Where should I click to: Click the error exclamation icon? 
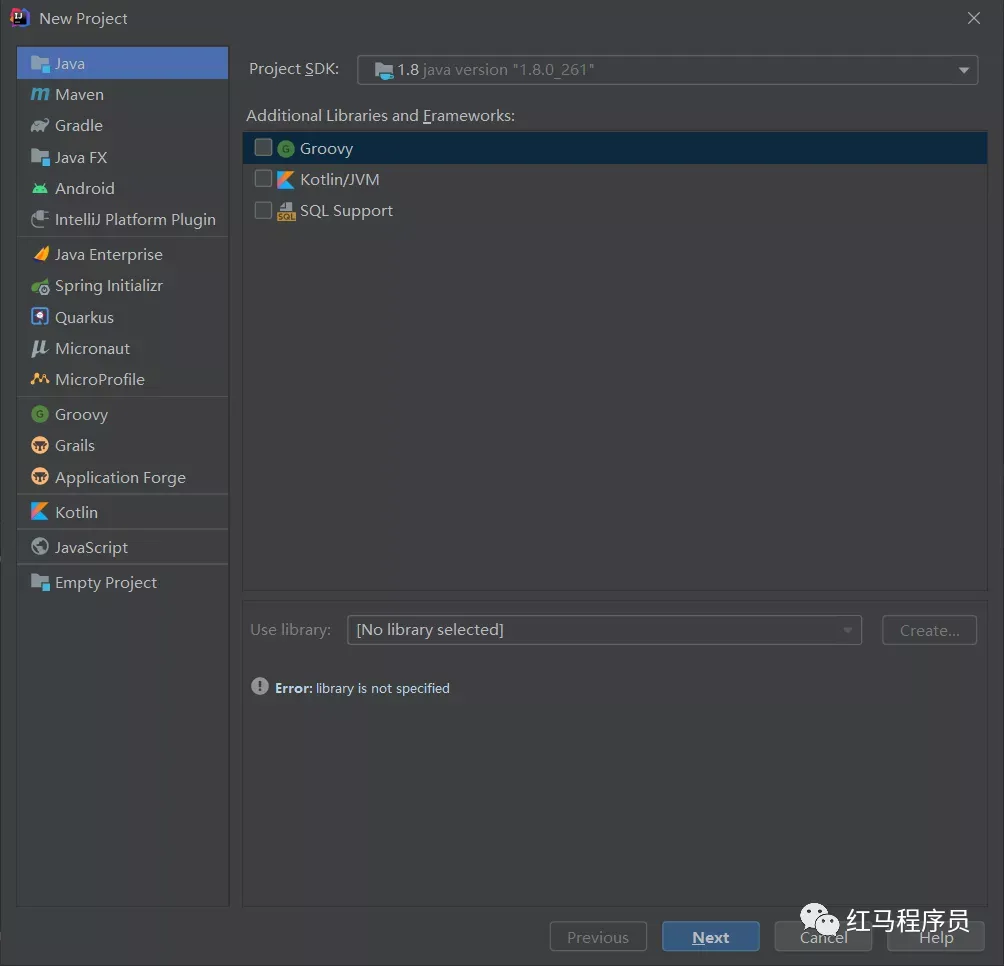pyautogui.click(x=259, y=686)
